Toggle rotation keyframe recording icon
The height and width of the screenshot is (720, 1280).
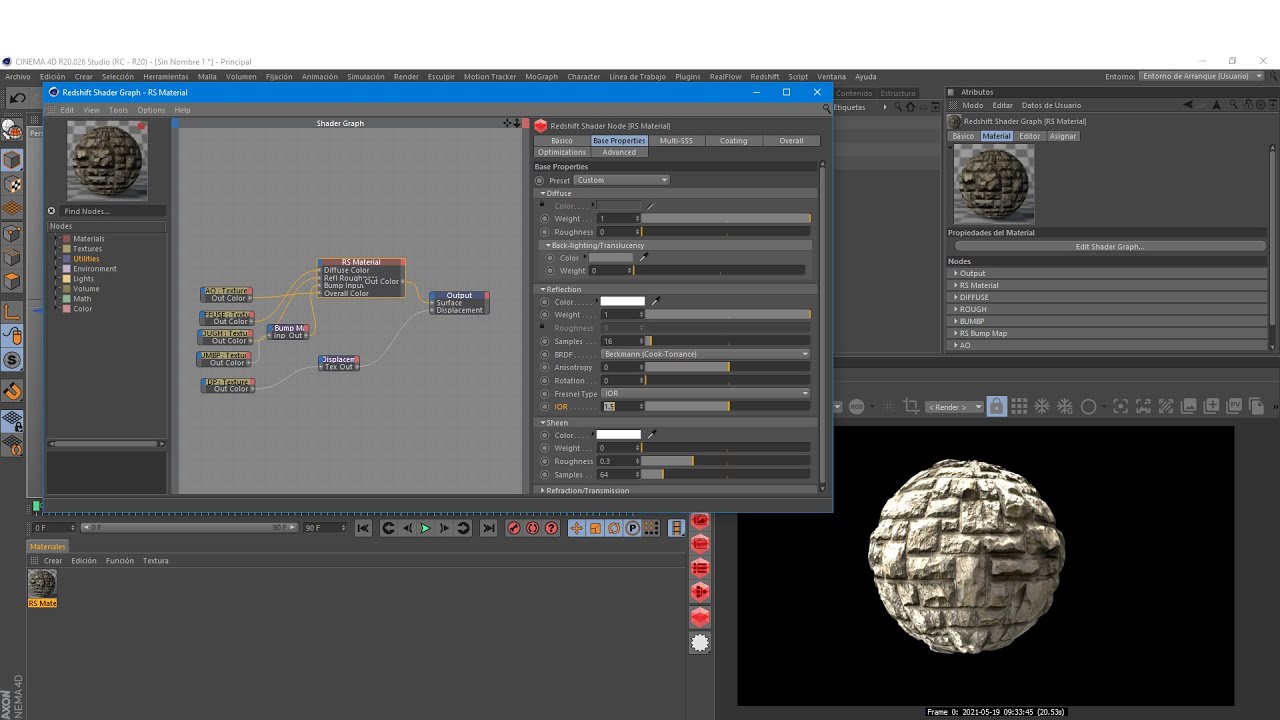tap(614, 528)
